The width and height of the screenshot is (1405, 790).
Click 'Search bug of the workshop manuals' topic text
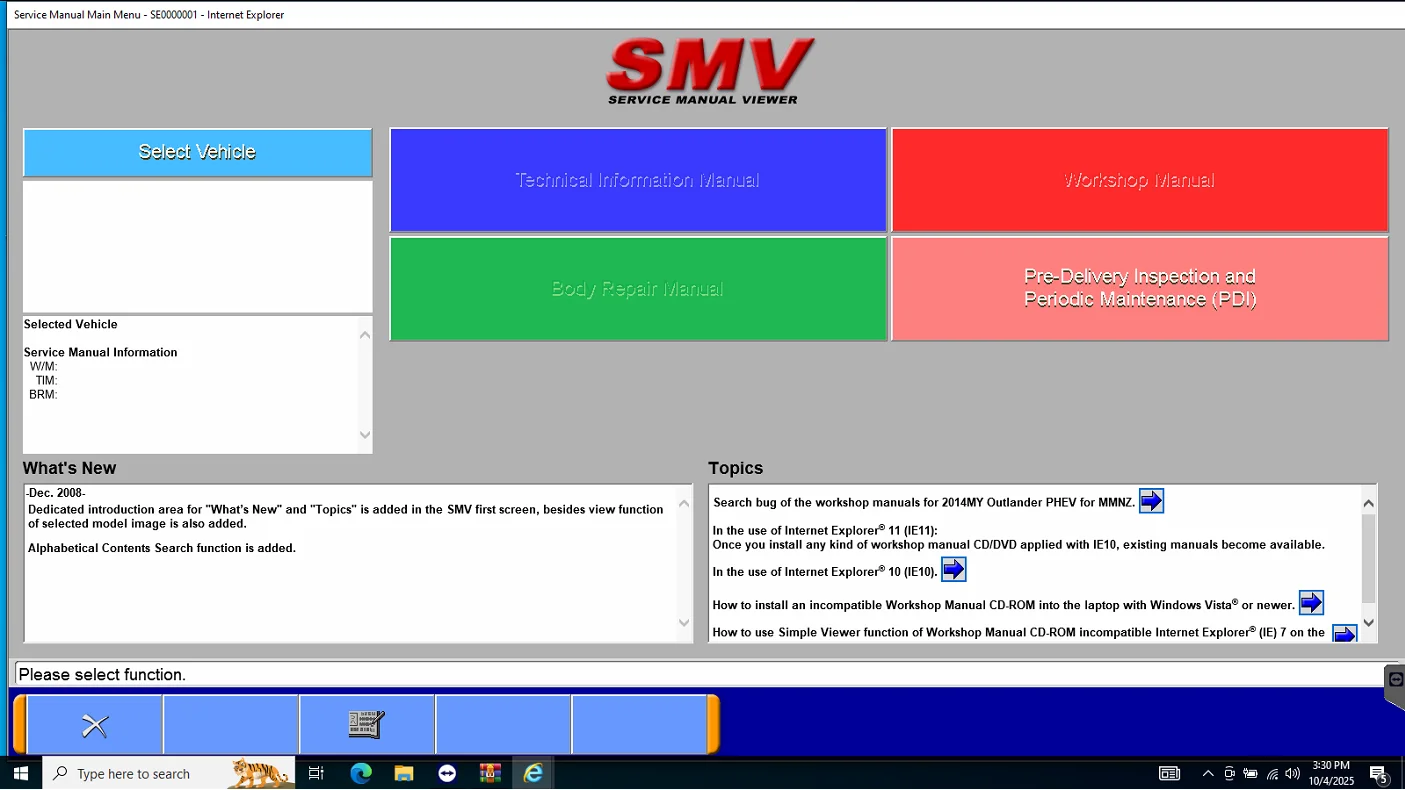click(924, 502)
